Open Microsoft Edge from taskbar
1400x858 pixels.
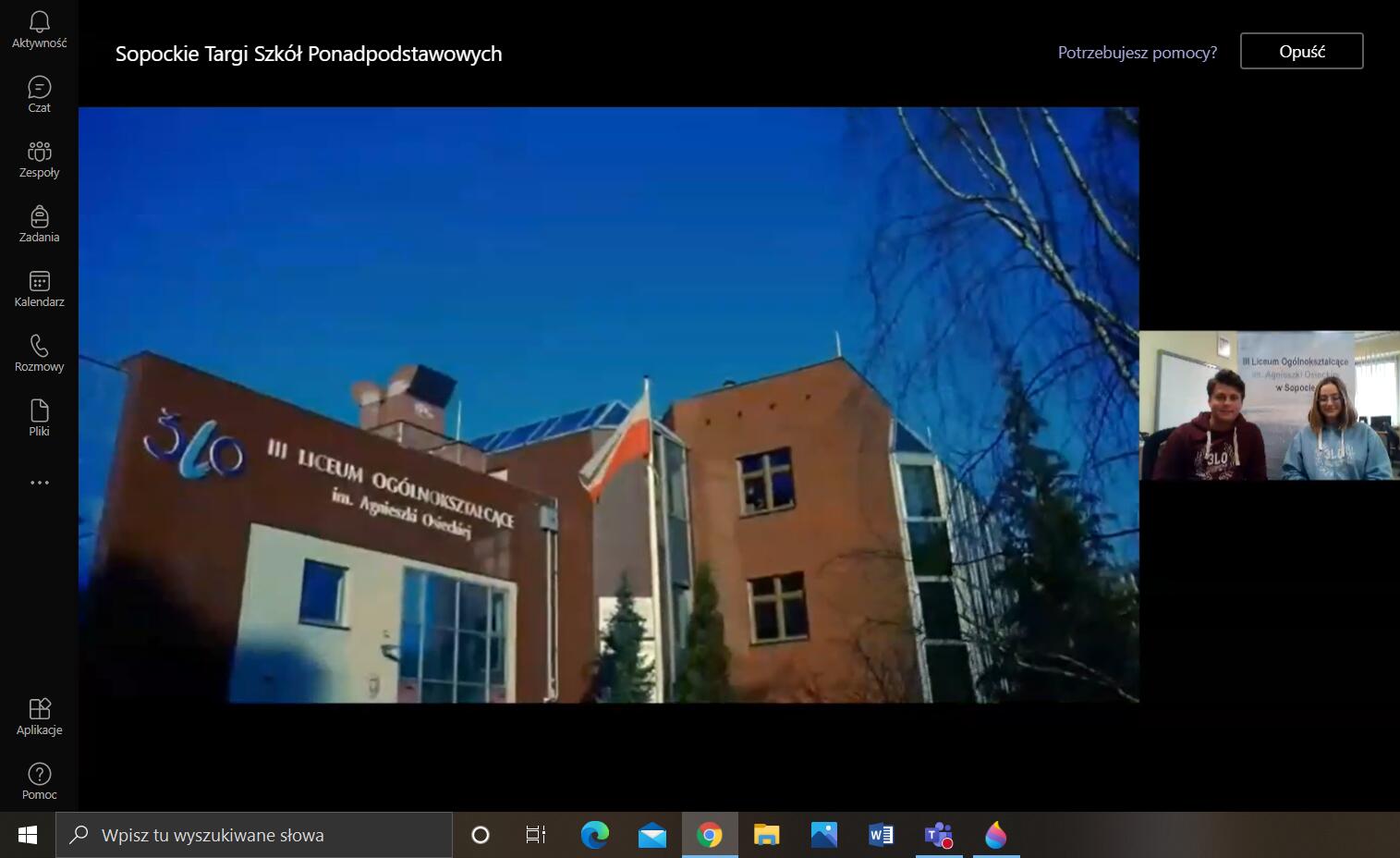tap(594, 835)
